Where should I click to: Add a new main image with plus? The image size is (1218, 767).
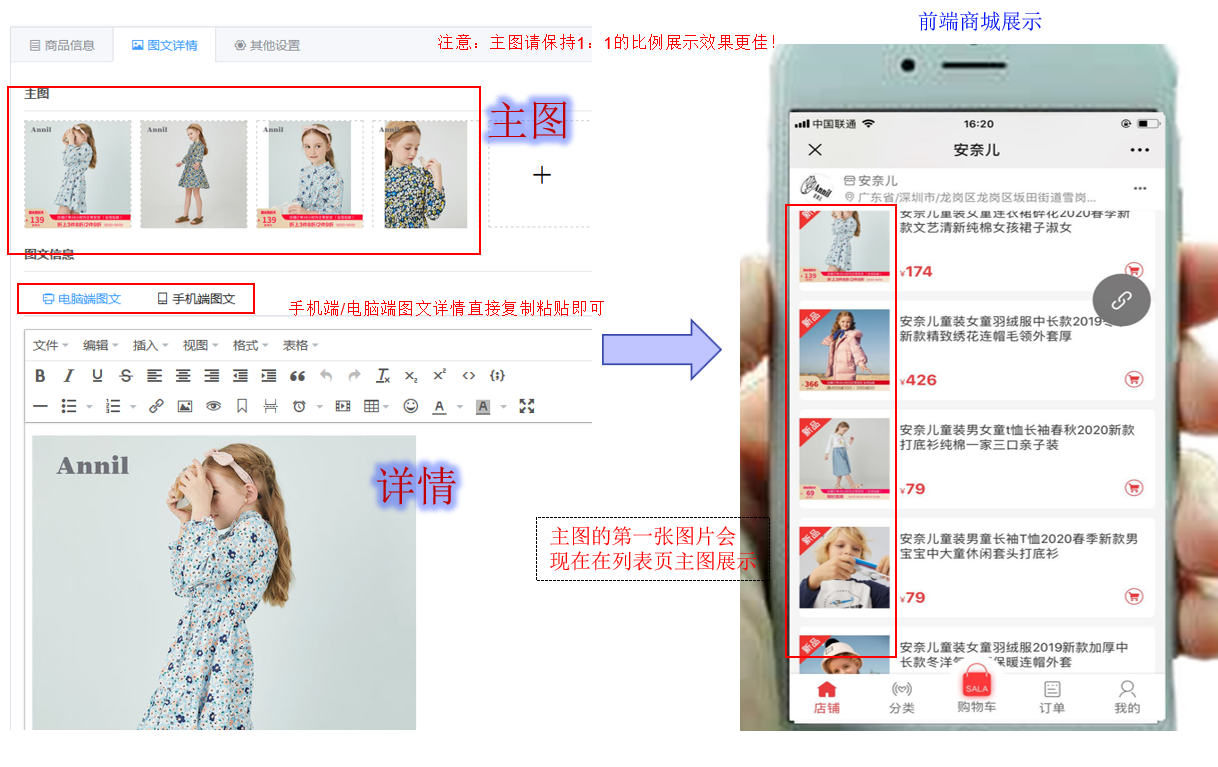pos(541,175)
